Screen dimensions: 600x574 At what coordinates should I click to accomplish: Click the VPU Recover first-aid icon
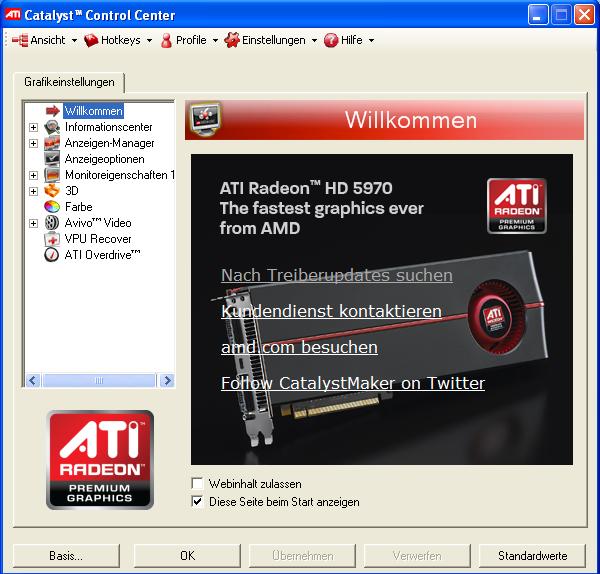click(52, 239)
